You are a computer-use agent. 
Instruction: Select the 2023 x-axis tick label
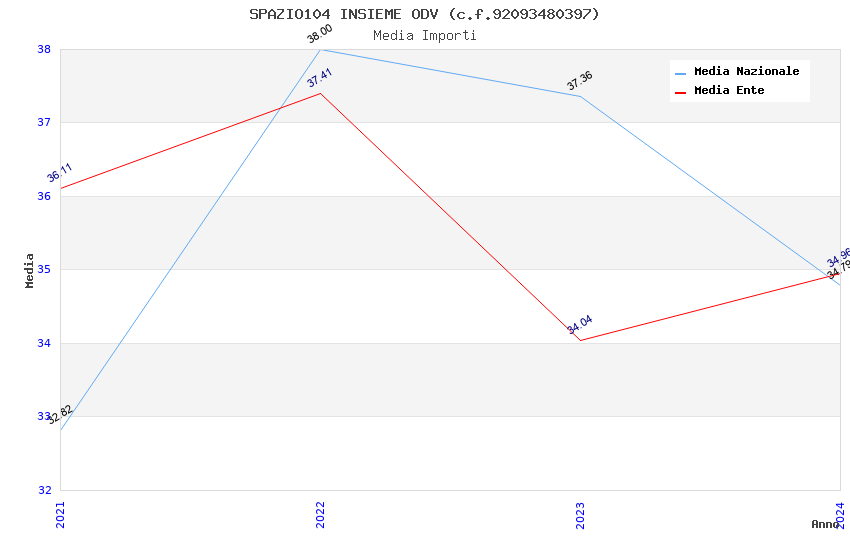pos(580,514)
